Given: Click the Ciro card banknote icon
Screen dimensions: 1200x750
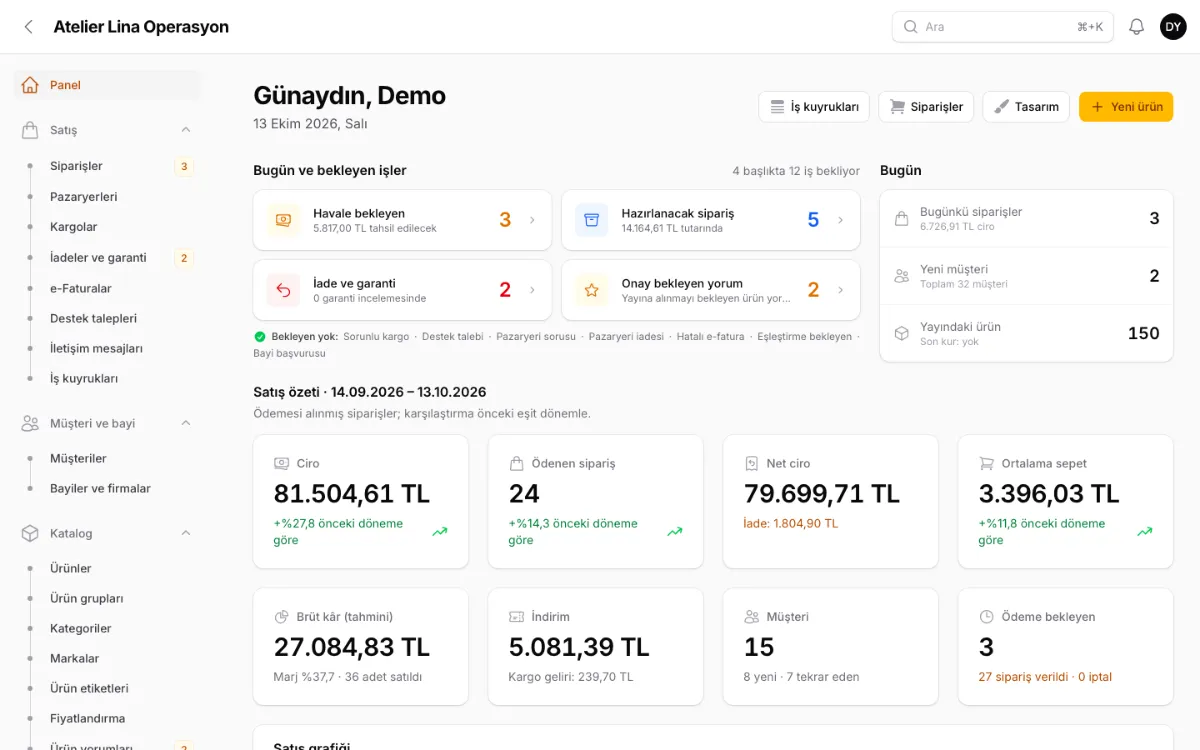Looking at the screenshot, I should 282,464.
